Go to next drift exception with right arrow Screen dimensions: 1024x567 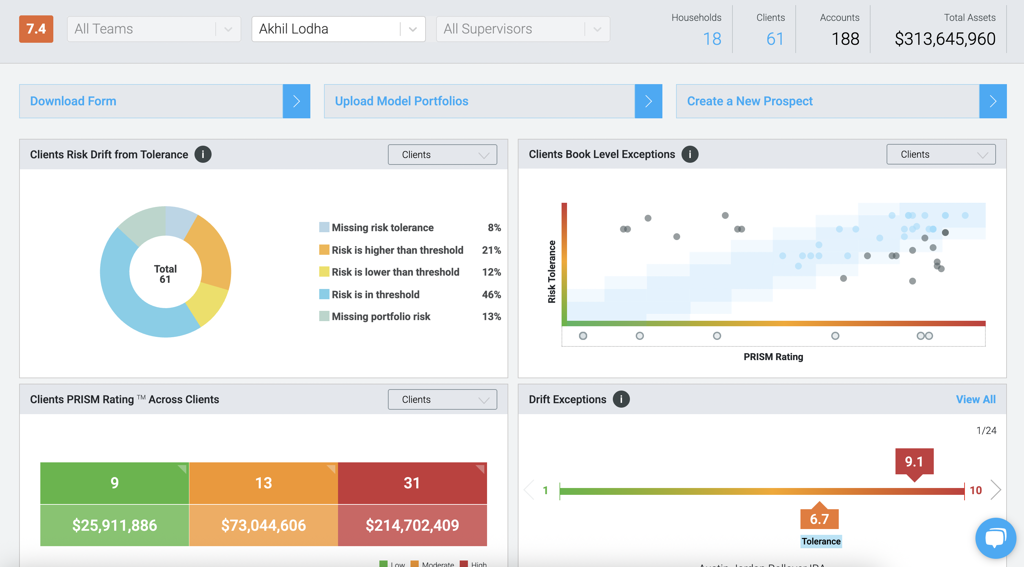pyautogui.click(x=996, y=490)
